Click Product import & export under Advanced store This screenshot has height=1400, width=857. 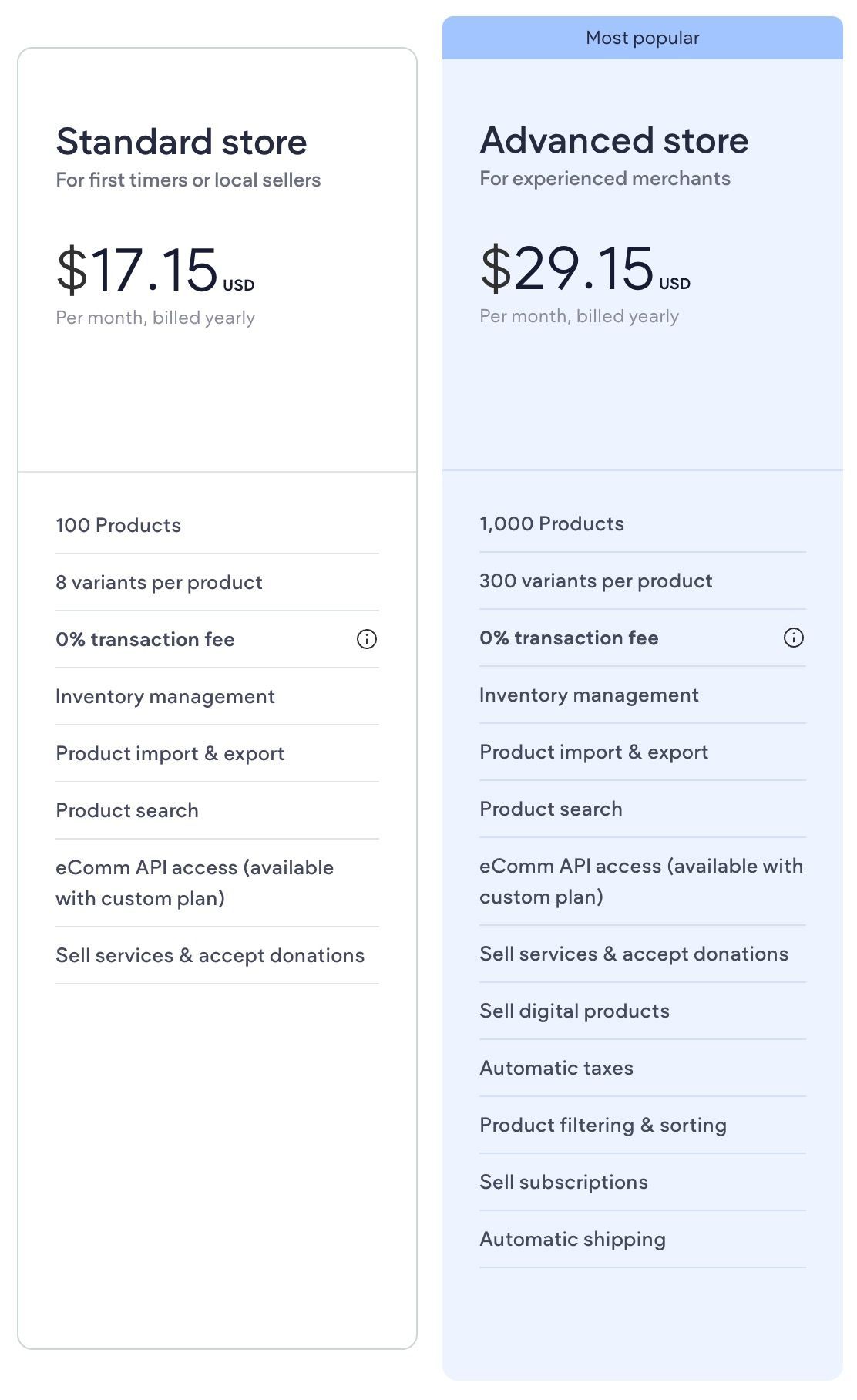tap(594, 752)
